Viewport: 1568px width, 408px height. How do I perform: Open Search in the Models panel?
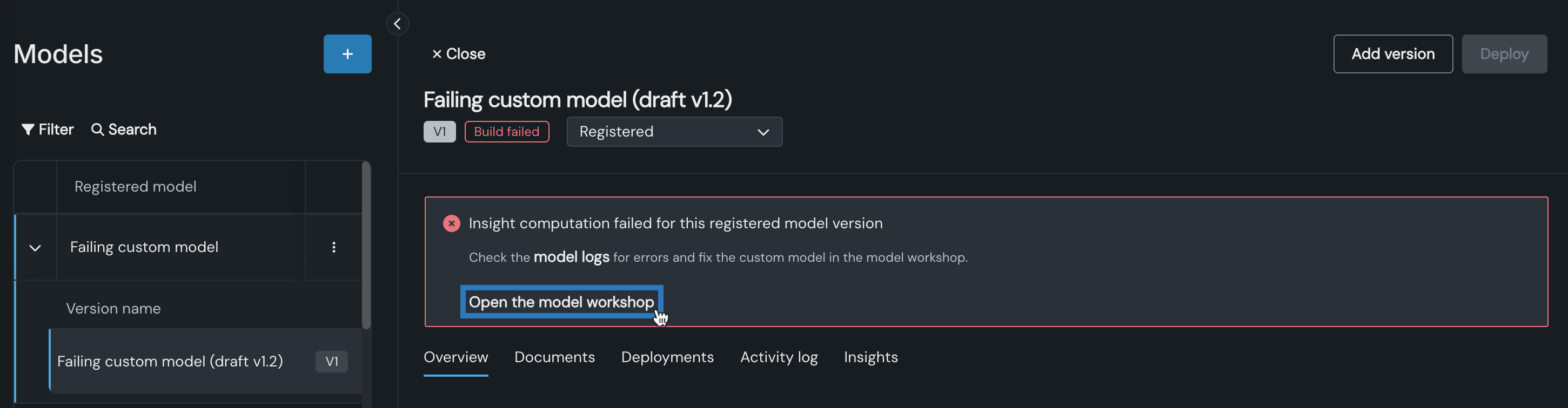coord(124,130)
